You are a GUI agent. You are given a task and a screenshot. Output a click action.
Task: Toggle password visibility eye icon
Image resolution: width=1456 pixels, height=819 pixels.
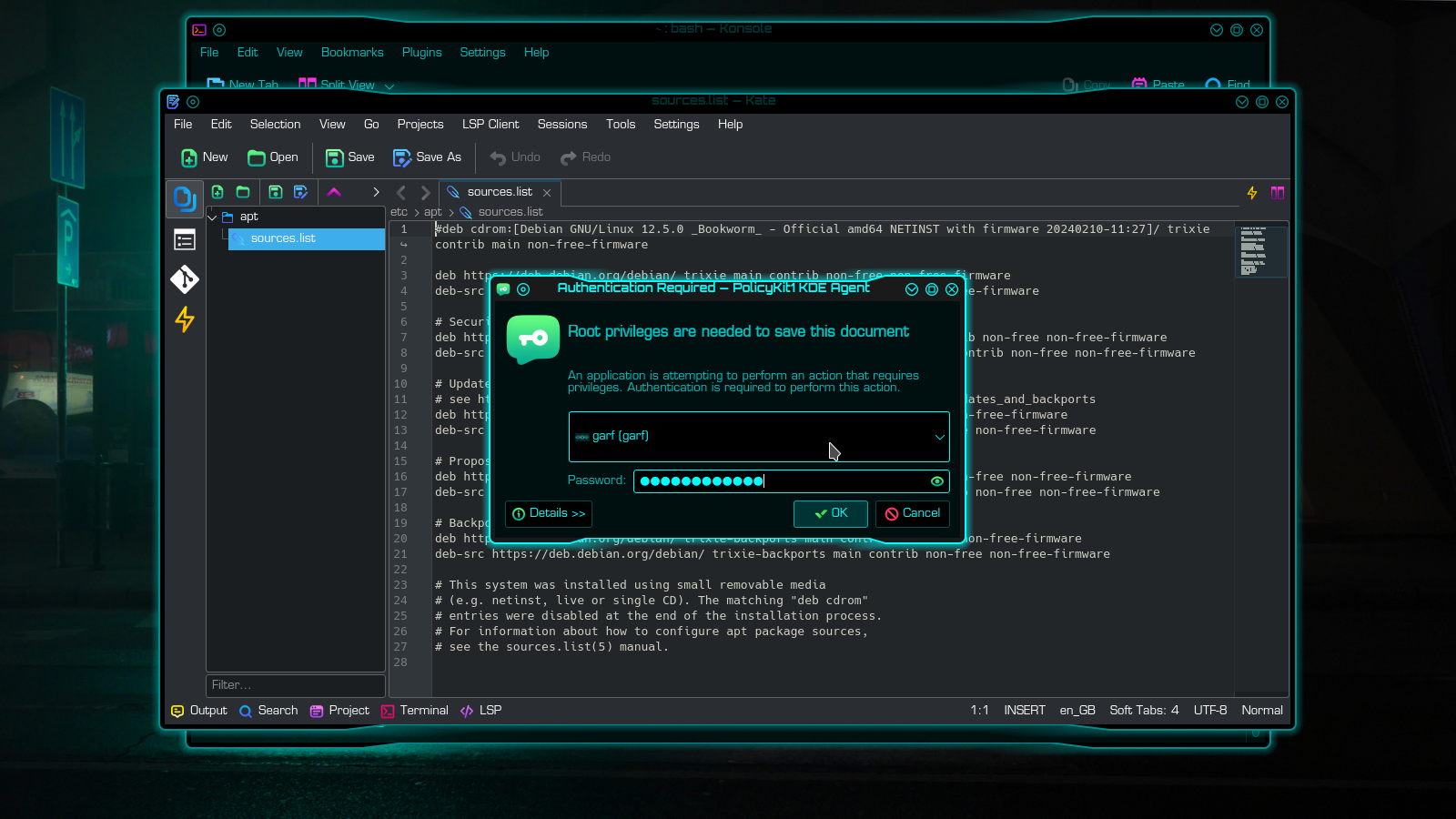937,481
